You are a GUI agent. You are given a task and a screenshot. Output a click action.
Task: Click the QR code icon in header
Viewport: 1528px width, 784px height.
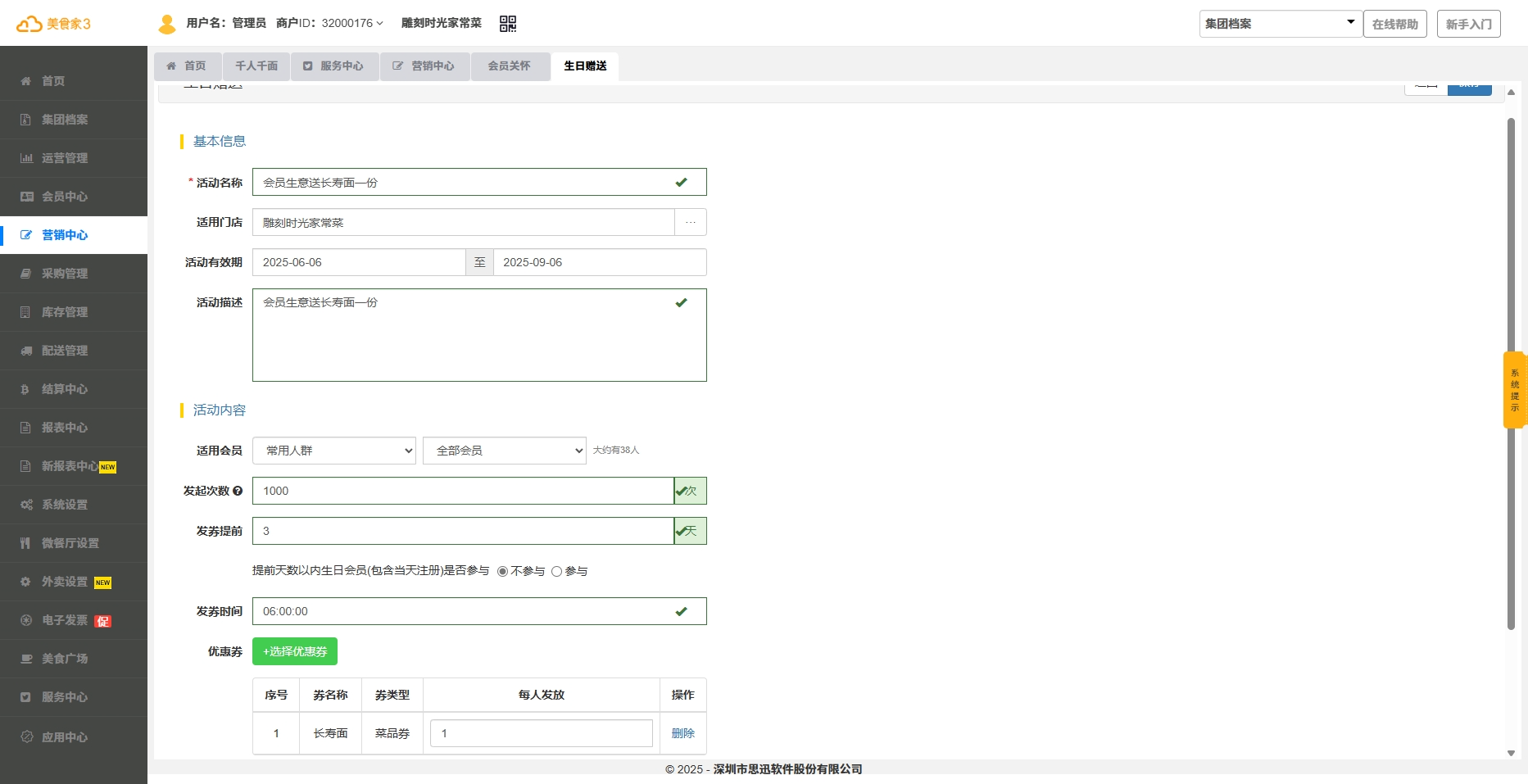508,24
